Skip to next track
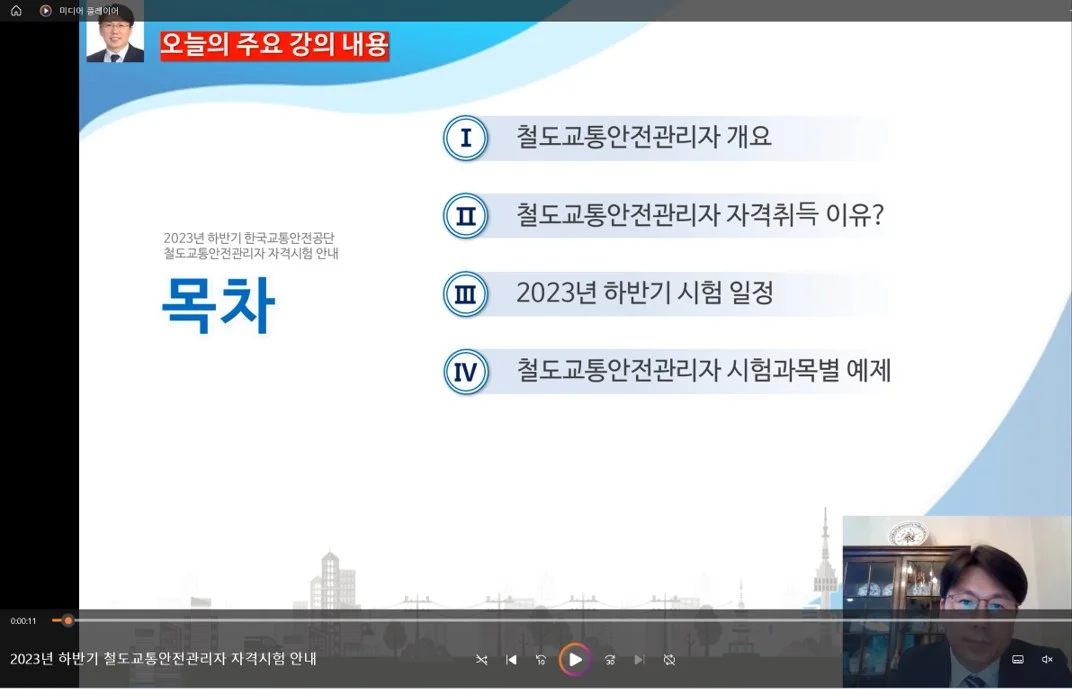 pos(639,660)
